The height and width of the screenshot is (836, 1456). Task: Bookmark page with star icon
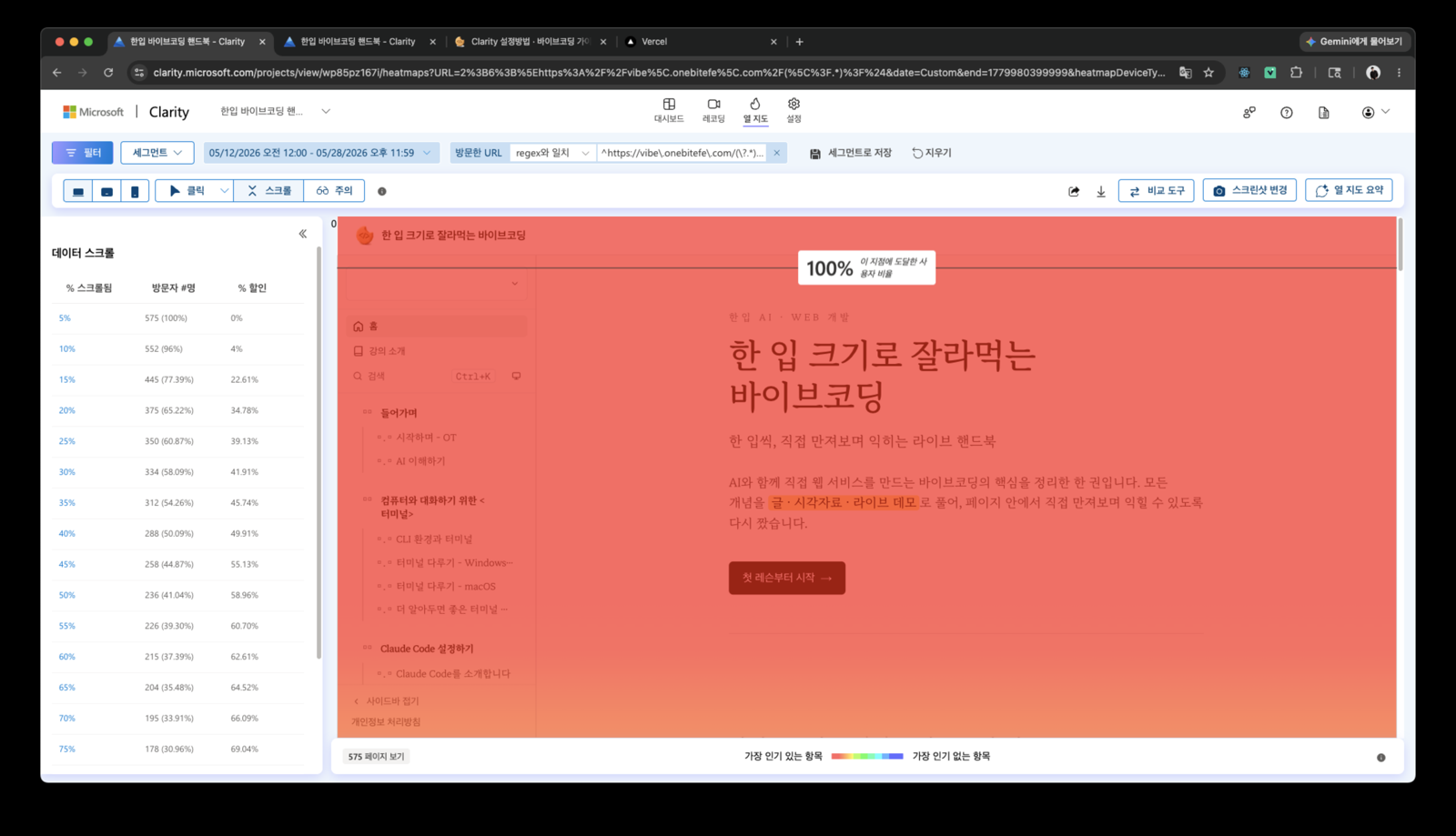click(x=1208, y=73)
